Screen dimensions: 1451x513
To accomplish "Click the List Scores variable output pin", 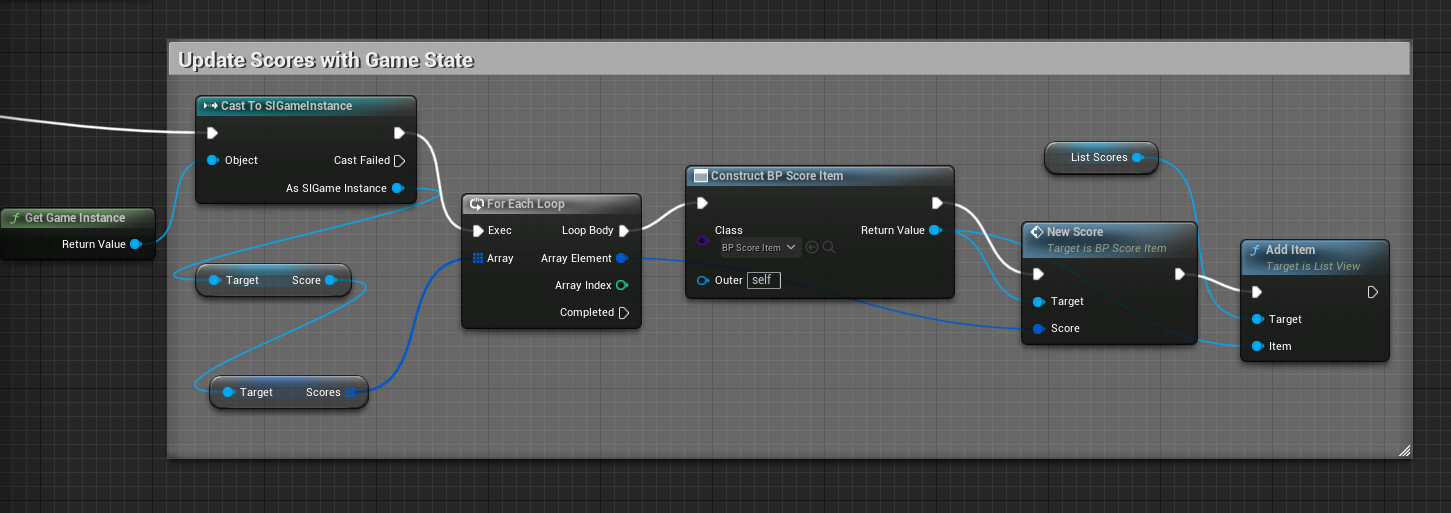I will coord(1137,157).
